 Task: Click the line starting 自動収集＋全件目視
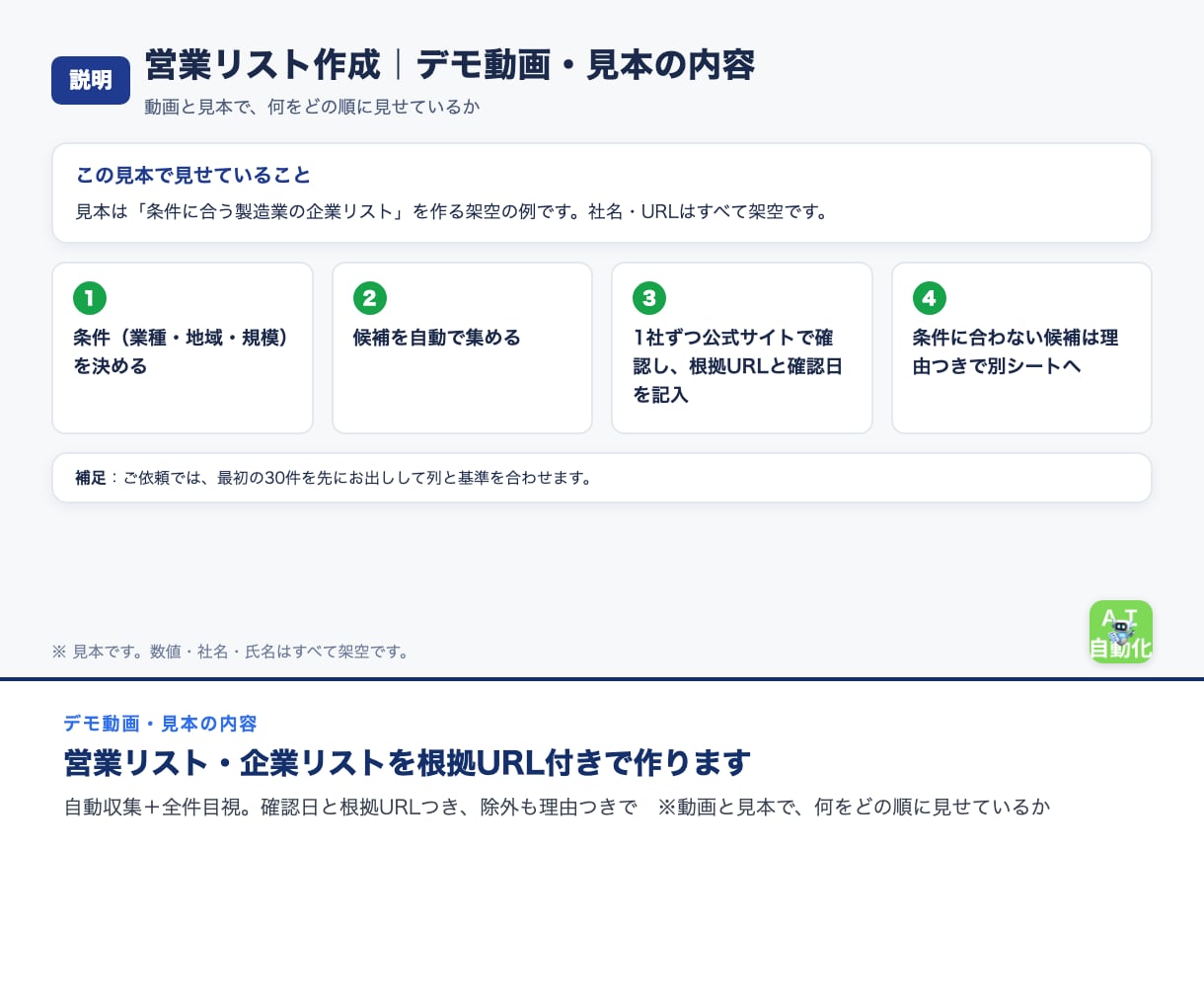[x=557, y=807]
